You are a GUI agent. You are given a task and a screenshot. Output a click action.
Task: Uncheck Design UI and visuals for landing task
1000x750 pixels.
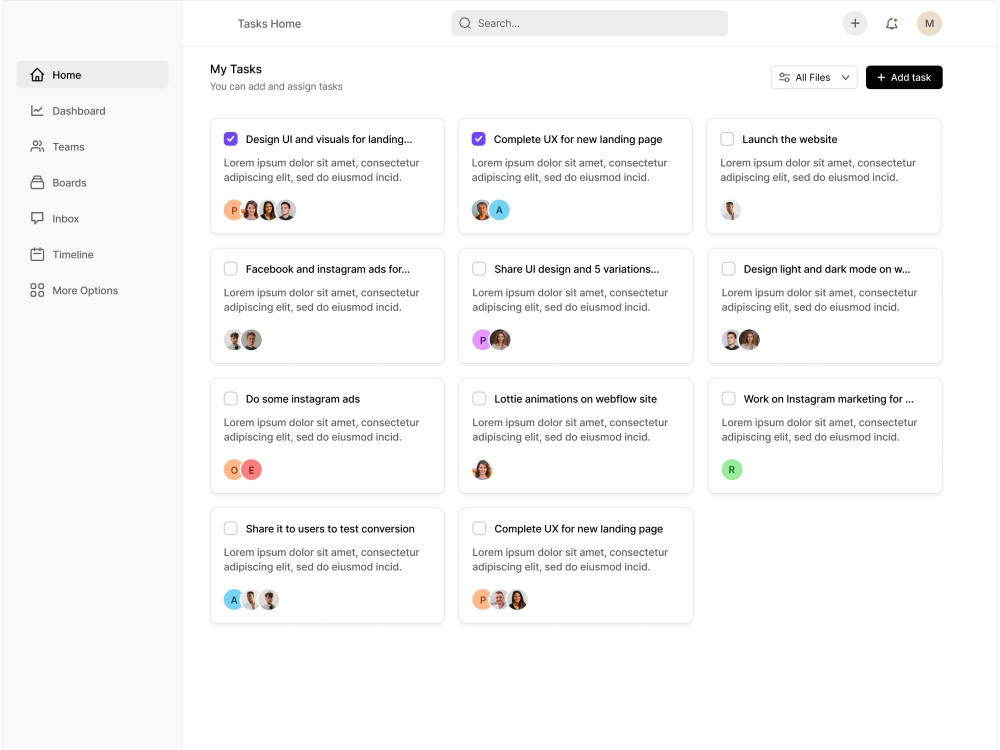click(231, 139)
